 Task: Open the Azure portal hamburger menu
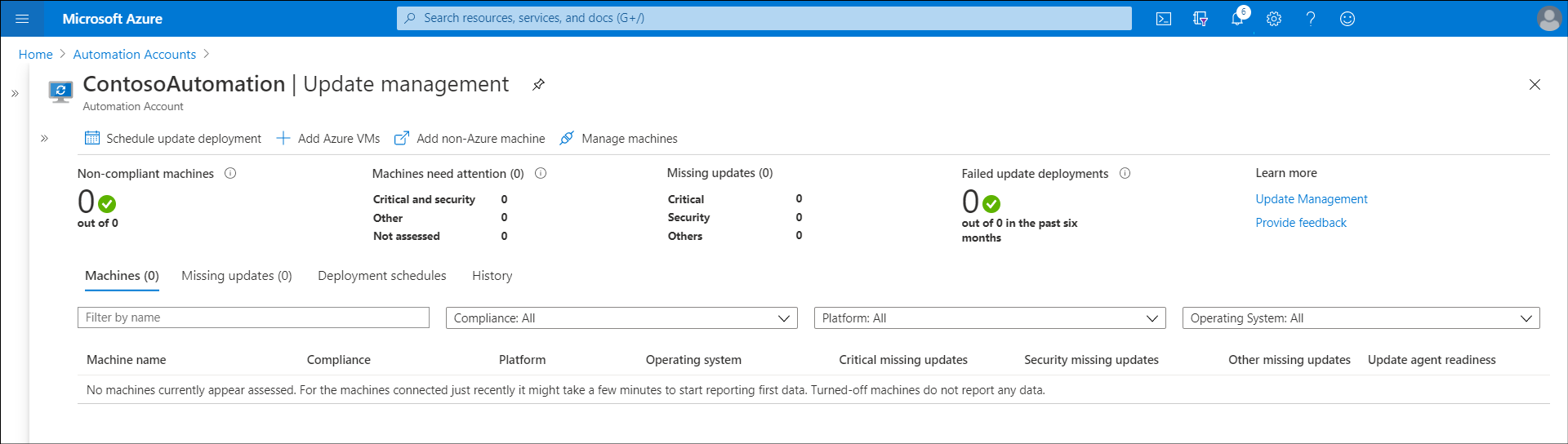click(22, 19)
